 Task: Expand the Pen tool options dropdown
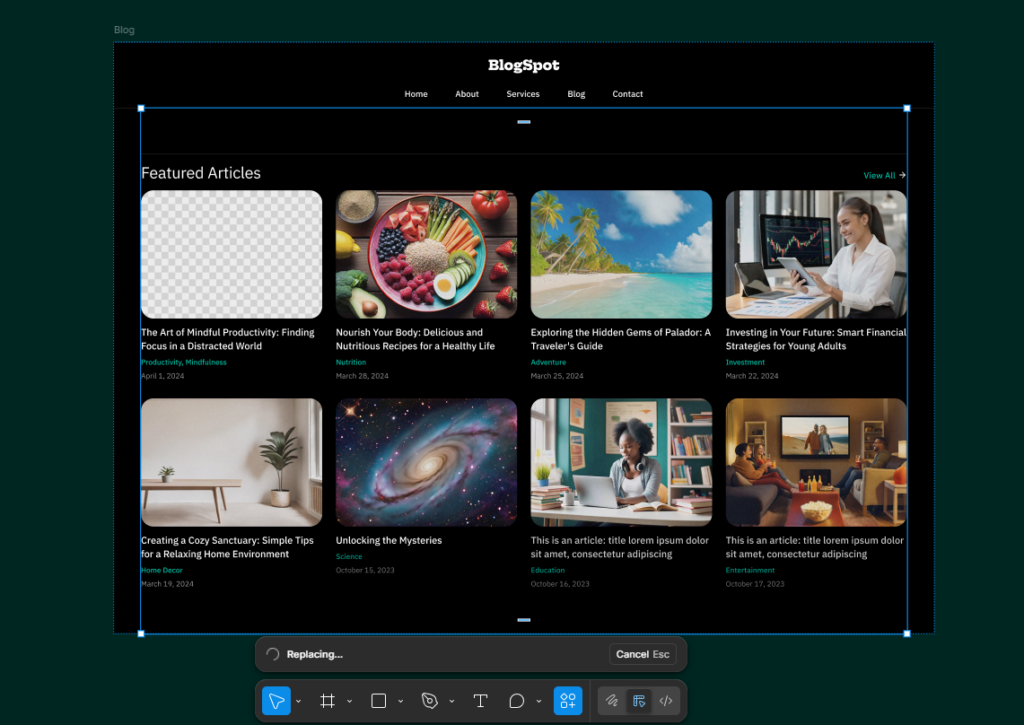click(x=452, y=702)
